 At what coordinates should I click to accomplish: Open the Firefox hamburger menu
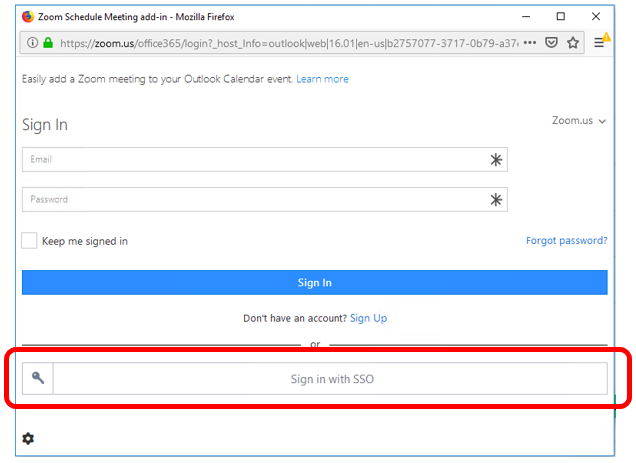click(x=599, y=42)
